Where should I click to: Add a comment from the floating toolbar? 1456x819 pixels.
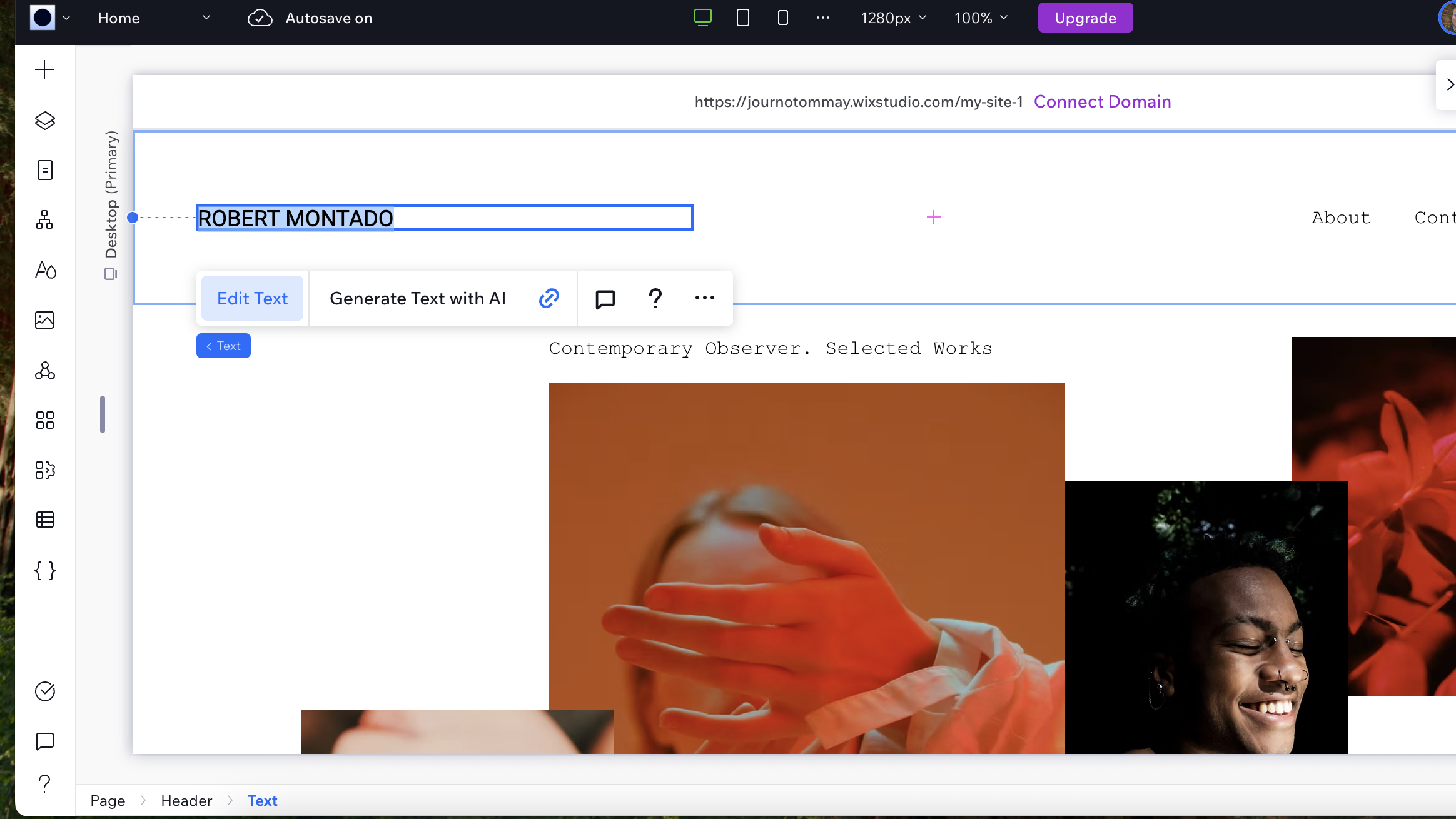[x=605, y=299]
